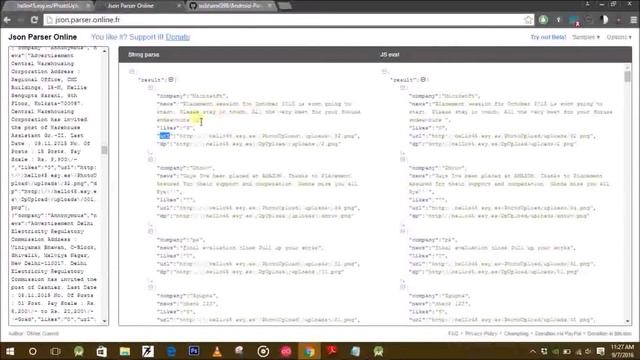Image resolution: width=640 pixels, height=360 pixels.
Task: Click the green circular extension icon
Action: 543,20
